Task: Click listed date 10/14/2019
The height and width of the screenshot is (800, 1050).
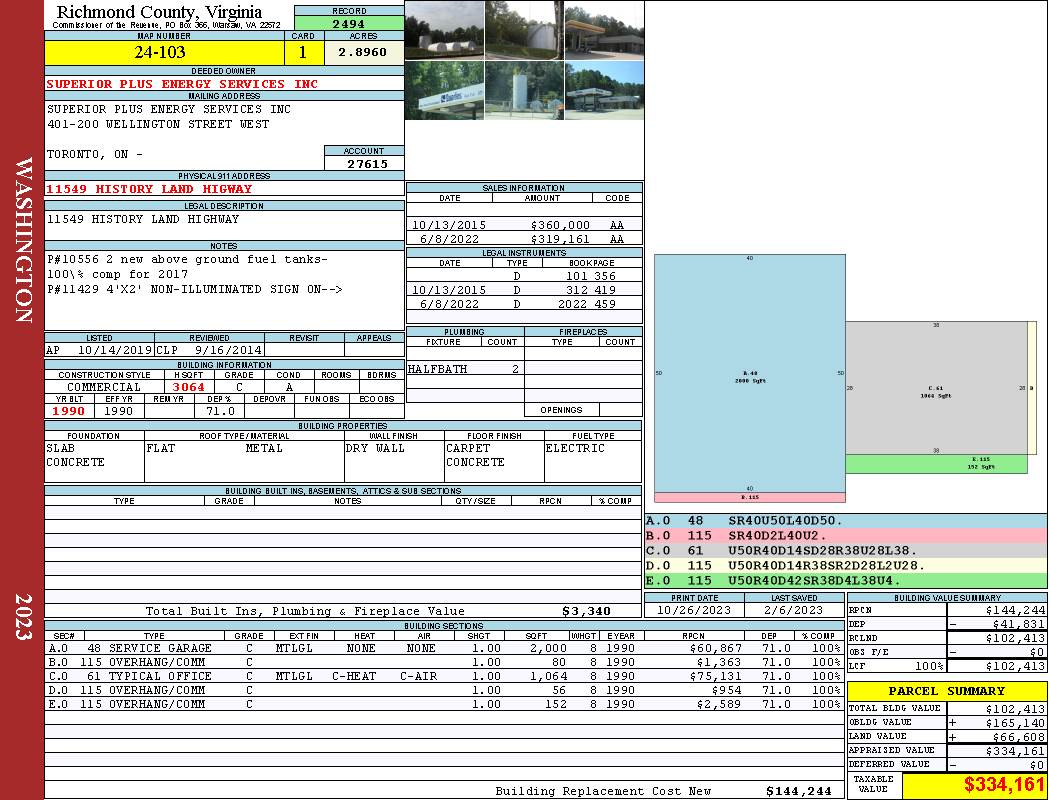Action: tap(115, 350)
